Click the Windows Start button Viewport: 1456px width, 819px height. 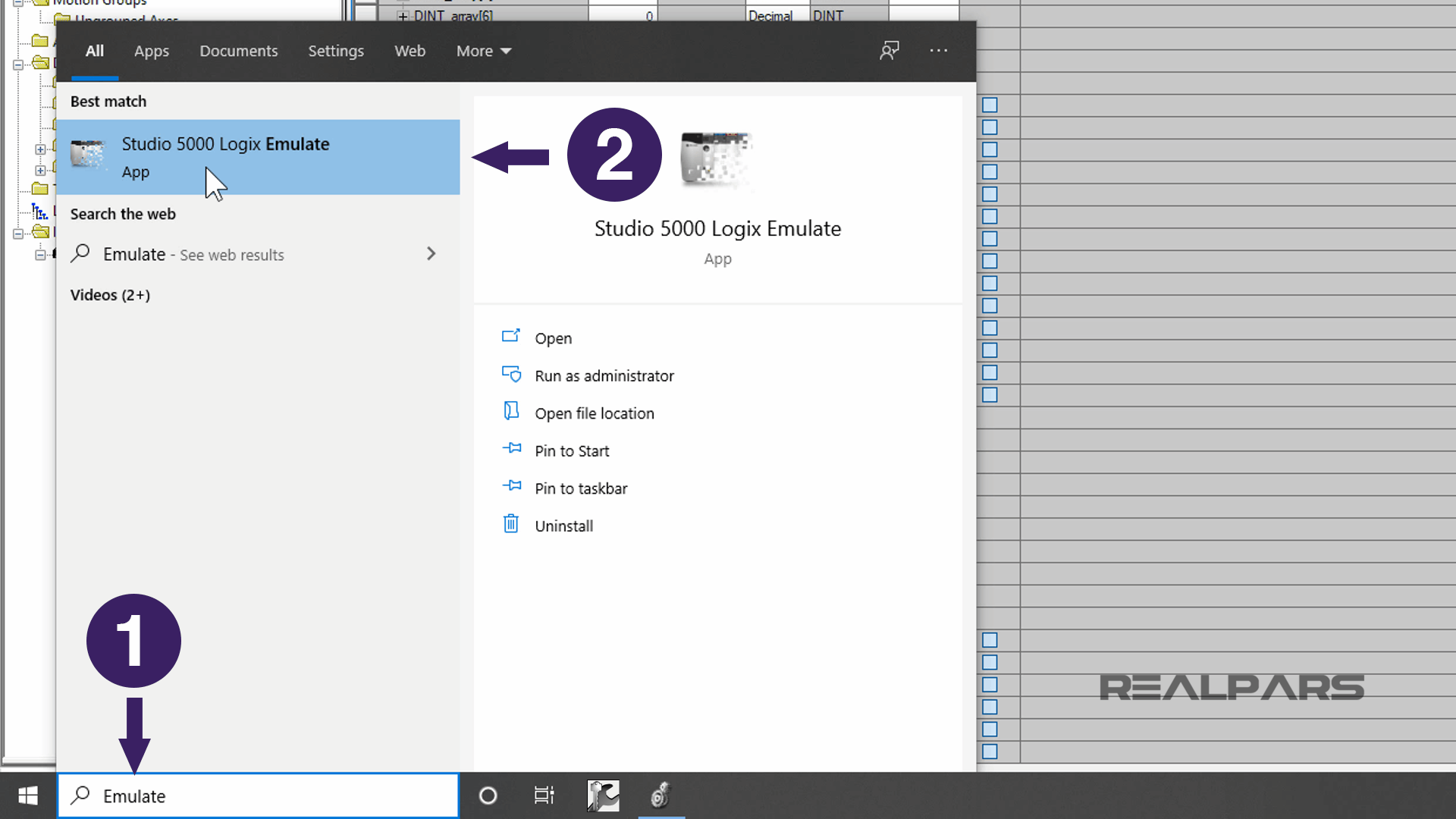(28, 795)
